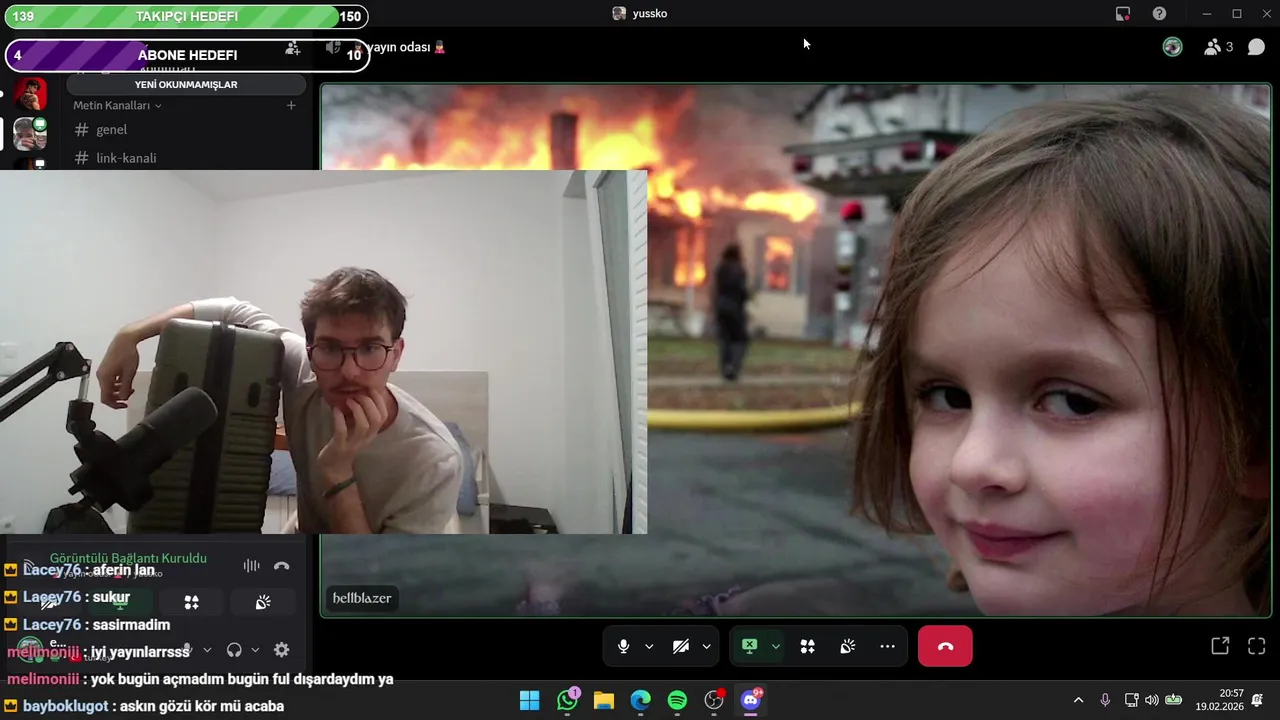Viewport: 1280px width, 720px height.
Task: Open output device arrow beside headphones
Action: [255, 650]
